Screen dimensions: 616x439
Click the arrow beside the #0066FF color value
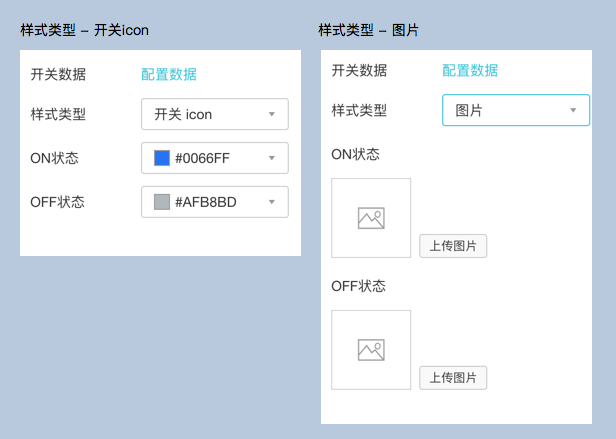[271, 158]
